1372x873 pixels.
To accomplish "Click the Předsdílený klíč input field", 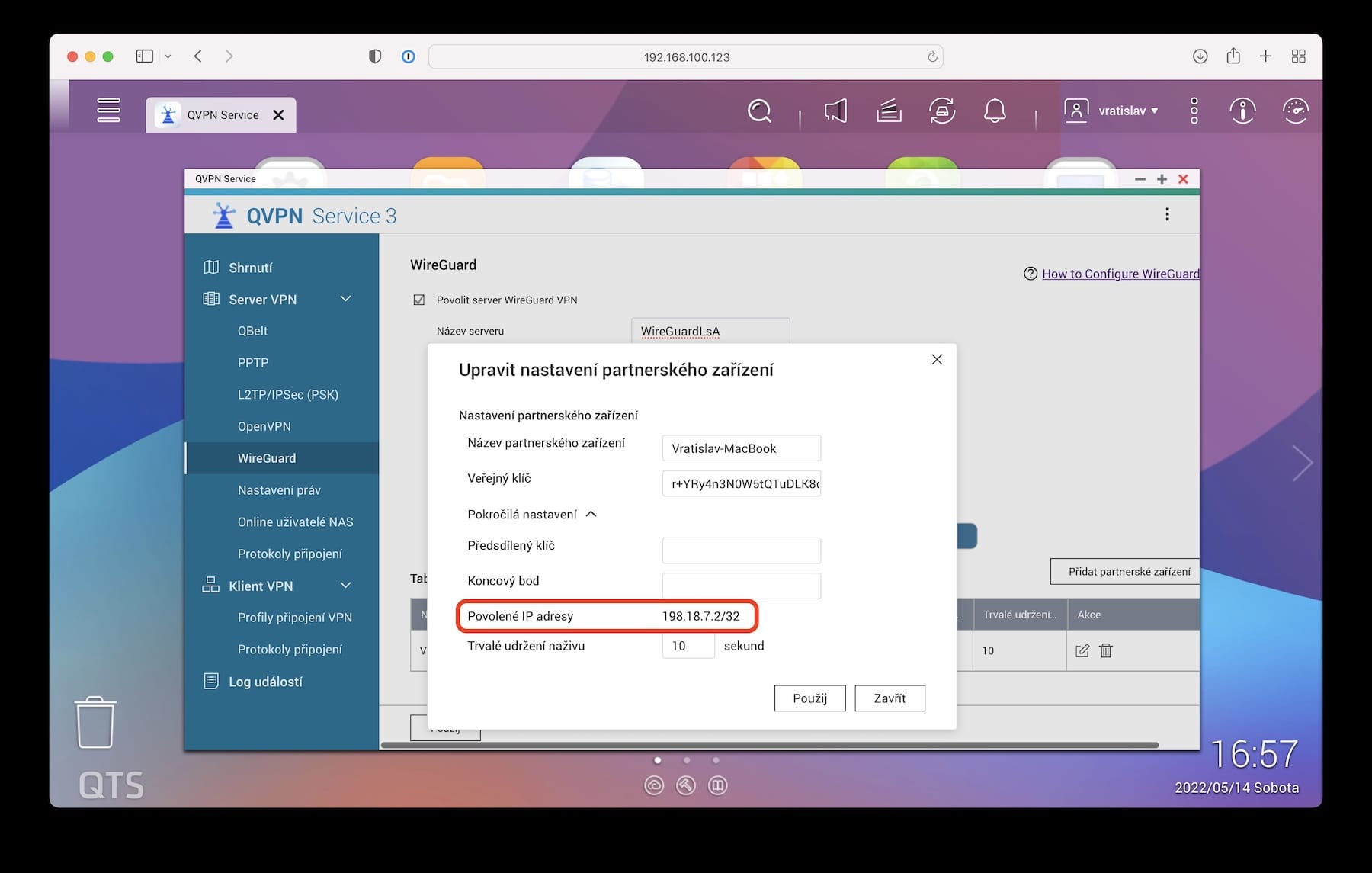I will tap(741, 550).
